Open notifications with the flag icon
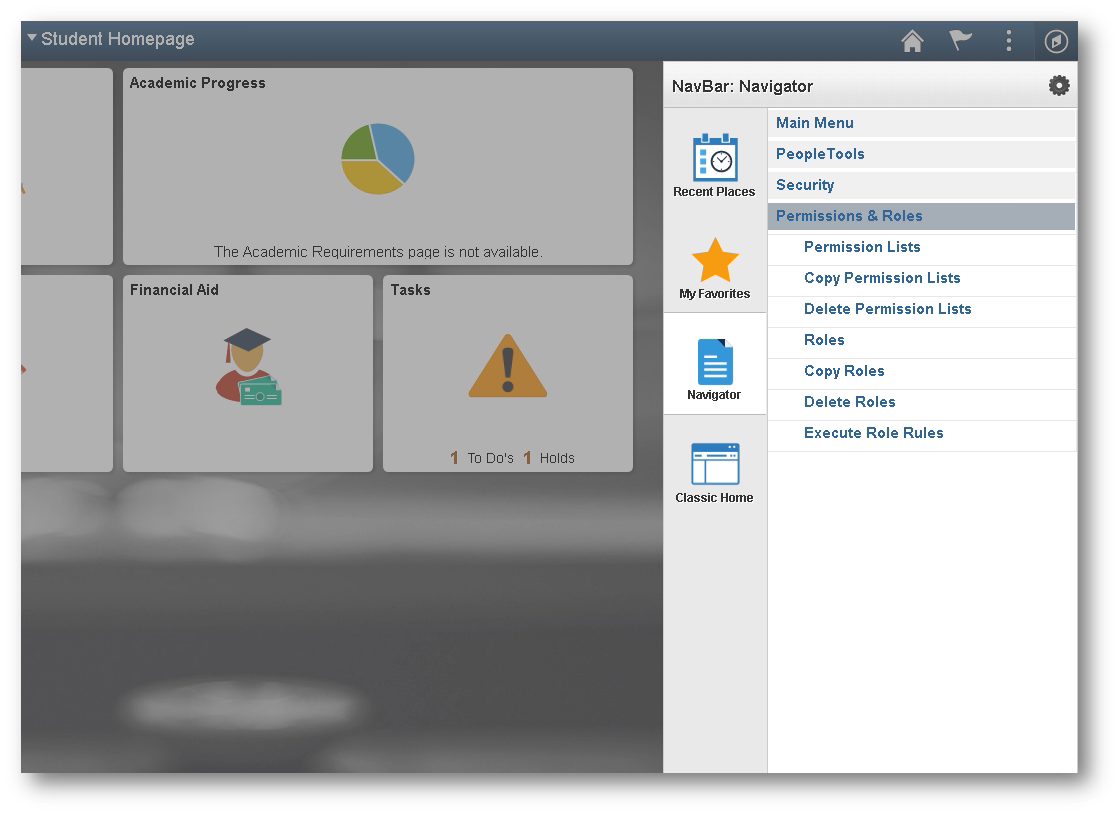The width and height of the screenshot is (1120, 815). [x=960, y=41]
